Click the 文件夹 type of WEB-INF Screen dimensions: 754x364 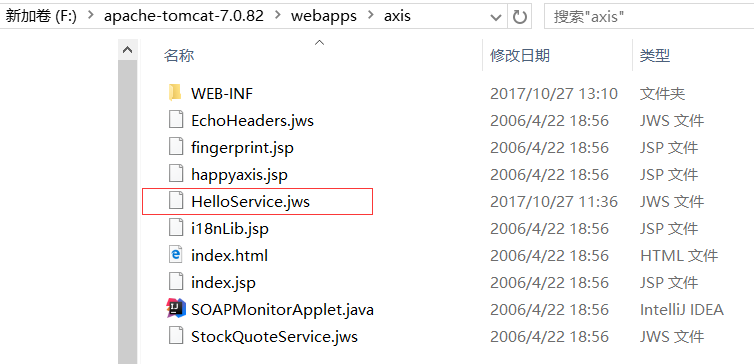click(663, 93)
